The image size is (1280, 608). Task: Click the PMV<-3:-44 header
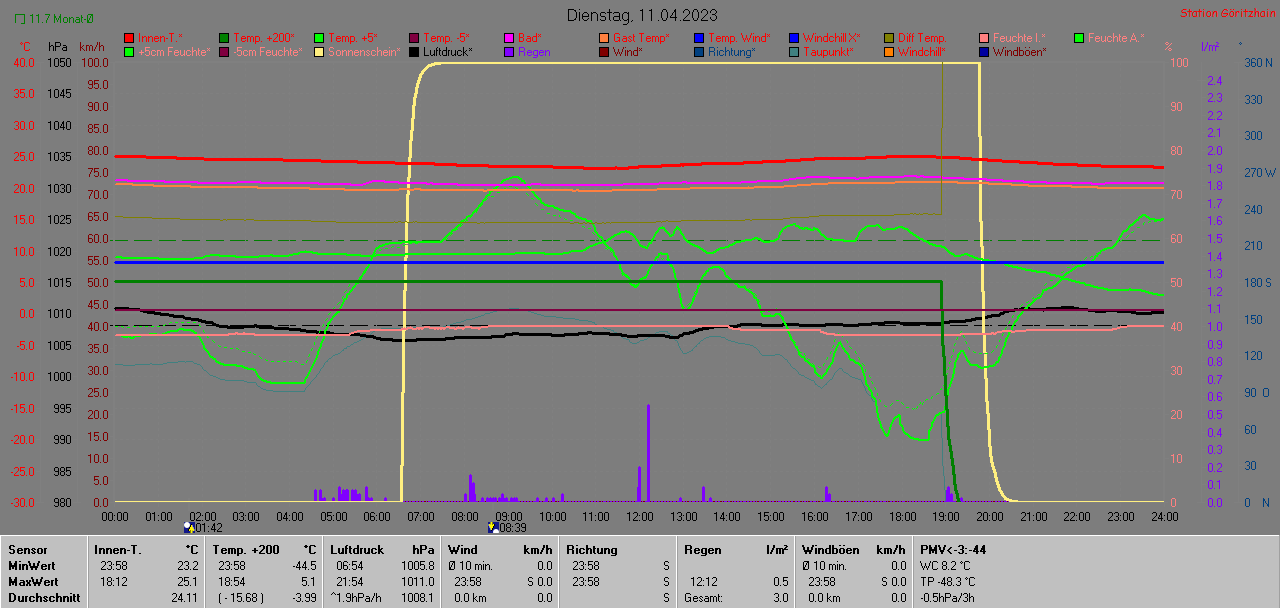(953, 550)
